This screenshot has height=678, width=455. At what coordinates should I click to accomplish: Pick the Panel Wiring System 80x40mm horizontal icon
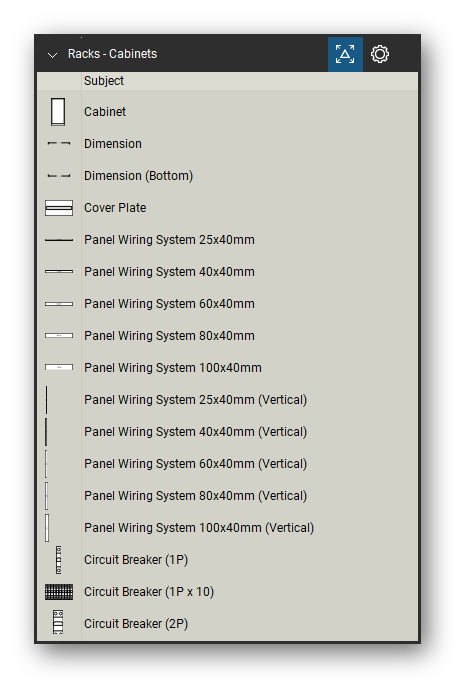59,336
